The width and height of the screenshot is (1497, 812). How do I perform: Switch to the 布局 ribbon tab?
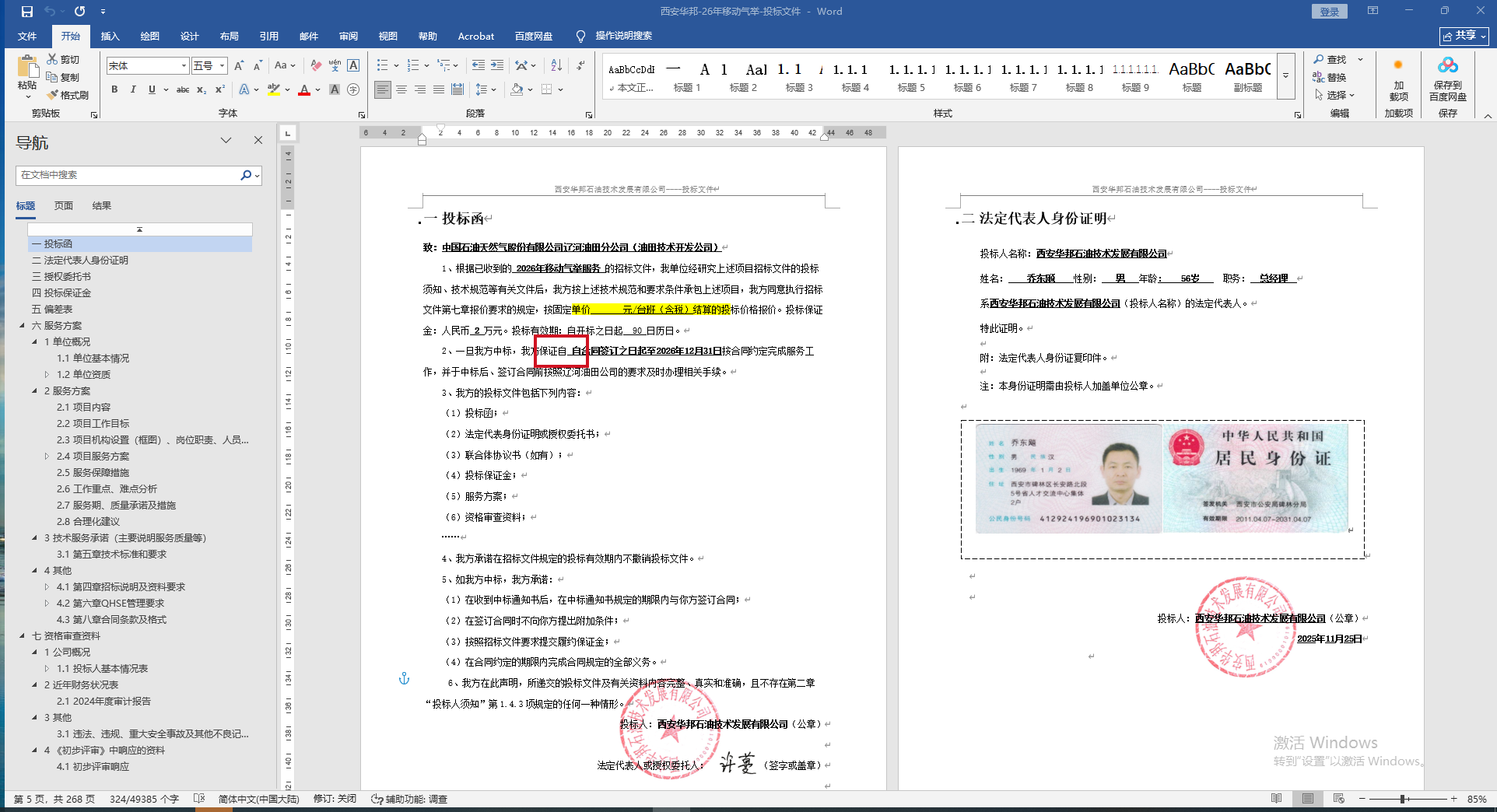click(x=230, y=37)
